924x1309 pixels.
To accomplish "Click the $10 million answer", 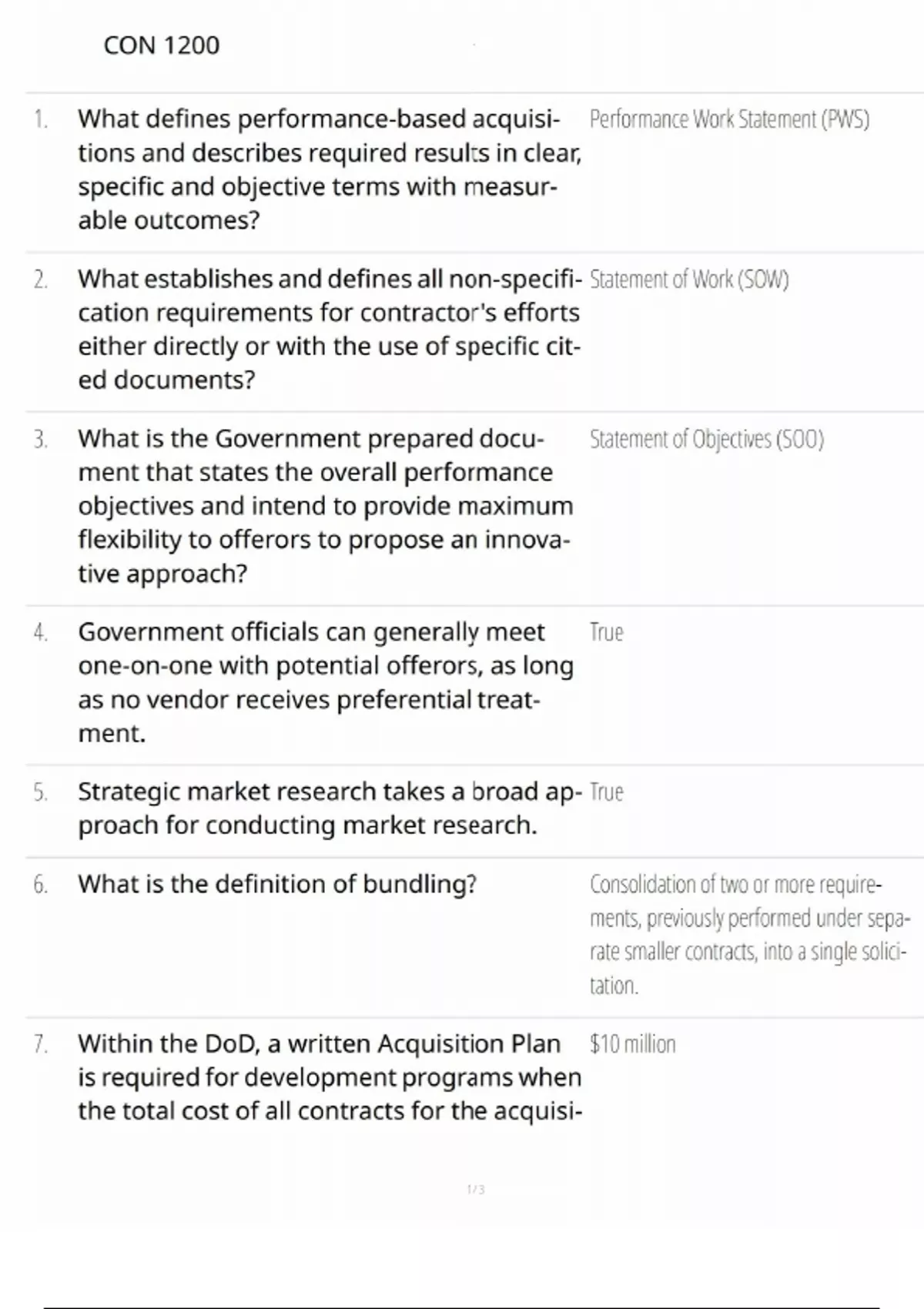I will [x=632, y=1044].
